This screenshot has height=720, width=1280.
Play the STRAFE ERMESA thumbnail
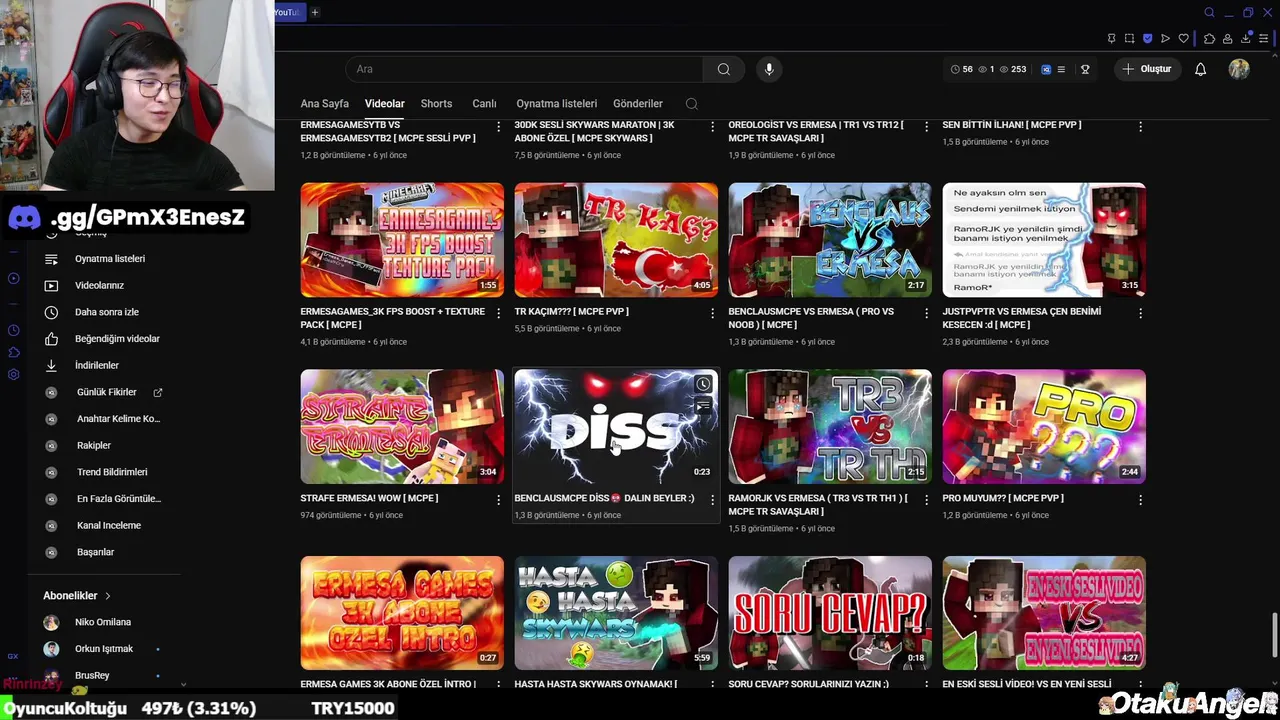coord(402,427)
